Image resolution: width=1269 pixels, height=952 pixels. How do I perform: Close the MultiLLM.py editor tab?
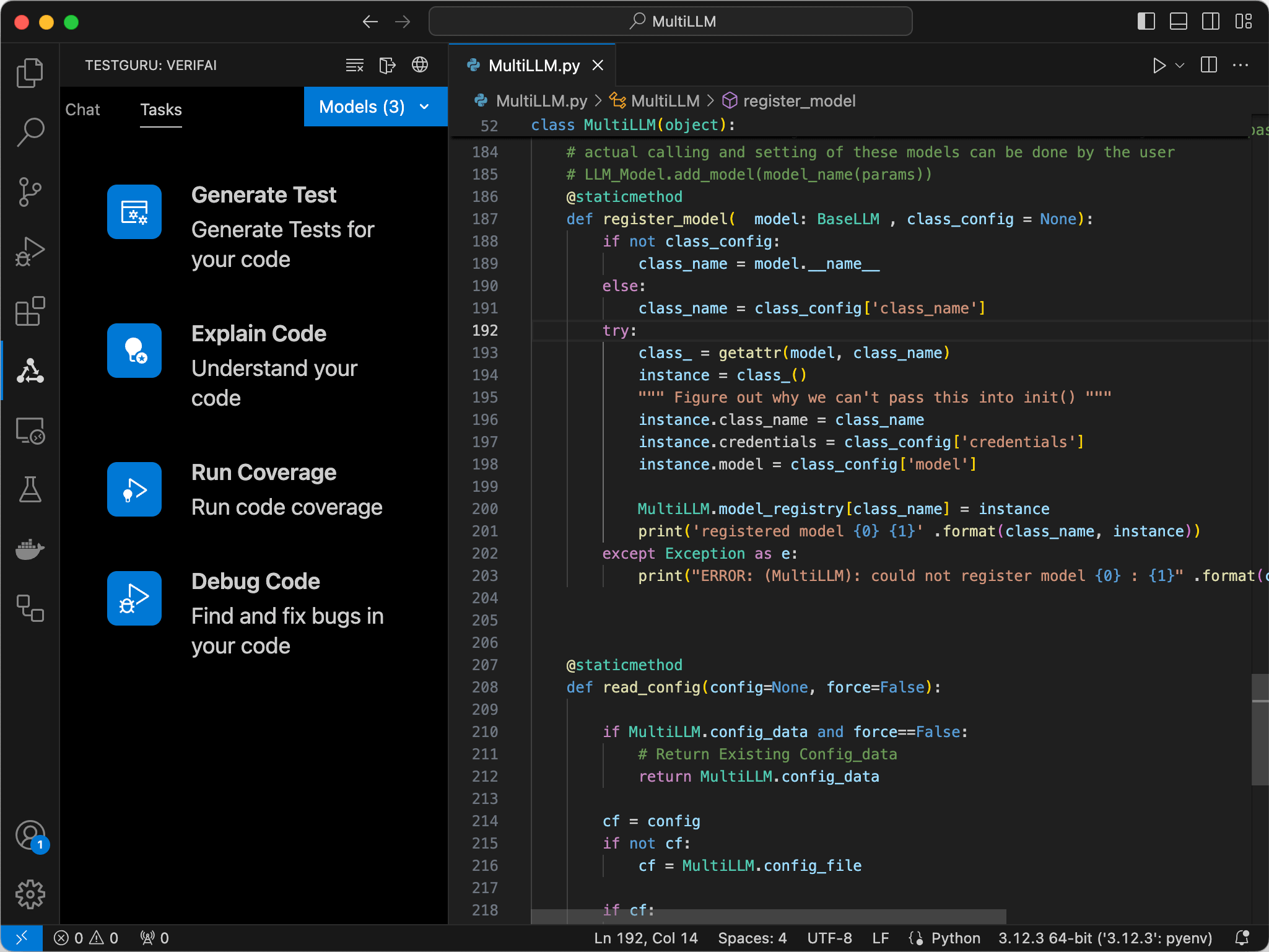click(598, 65)
